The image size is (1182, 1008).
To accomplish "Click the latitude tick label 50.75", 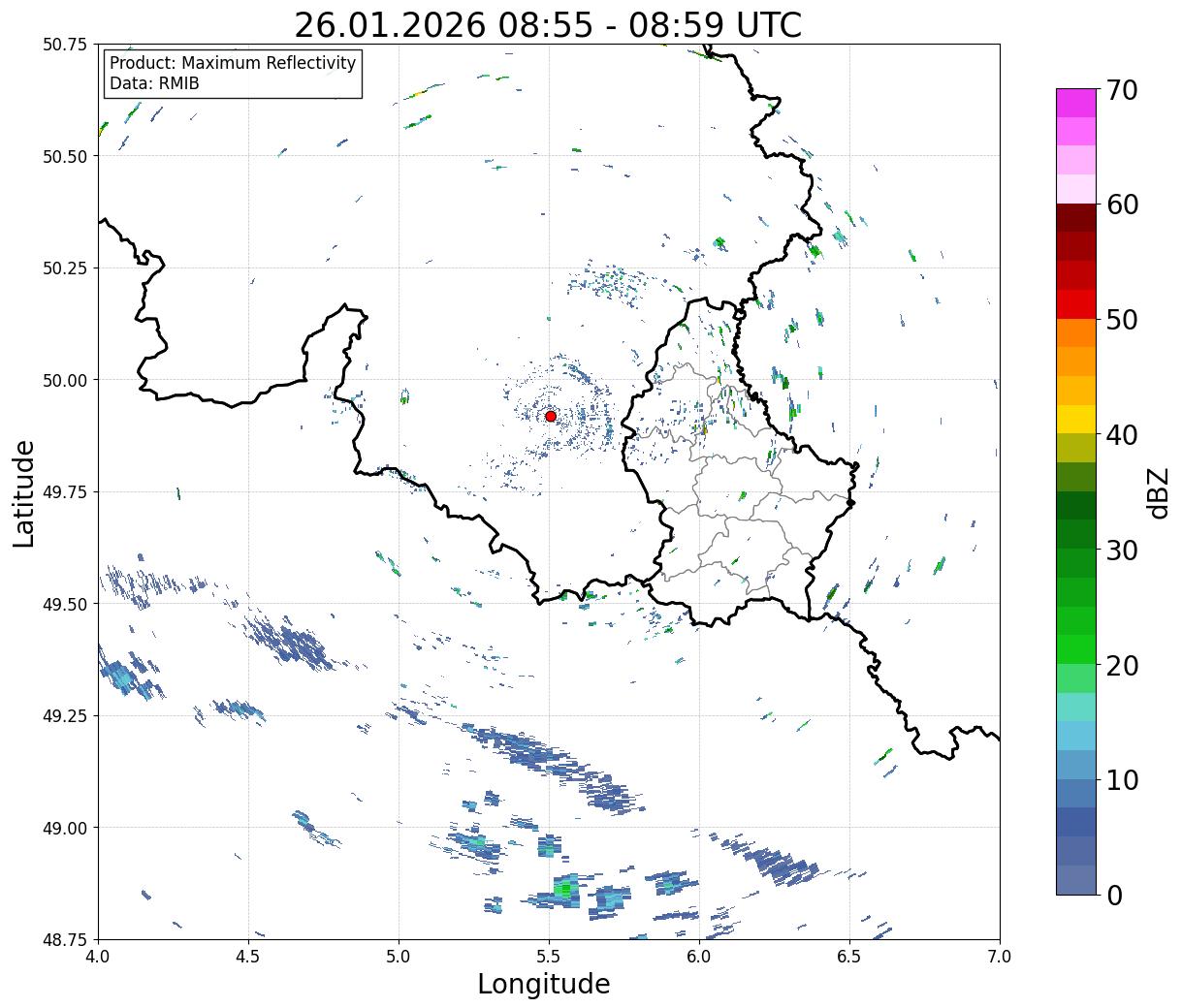I will [x=65, y=45].
